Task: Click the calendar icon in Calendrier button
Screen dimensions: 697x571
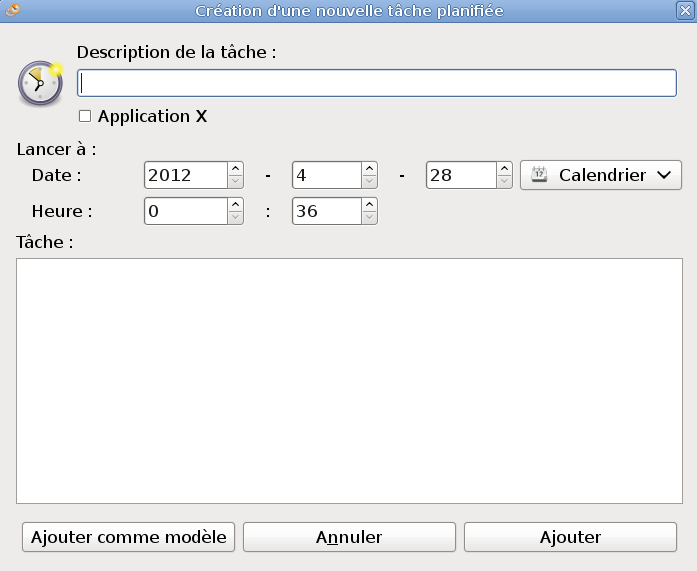Action: click(x=539, y=175)
